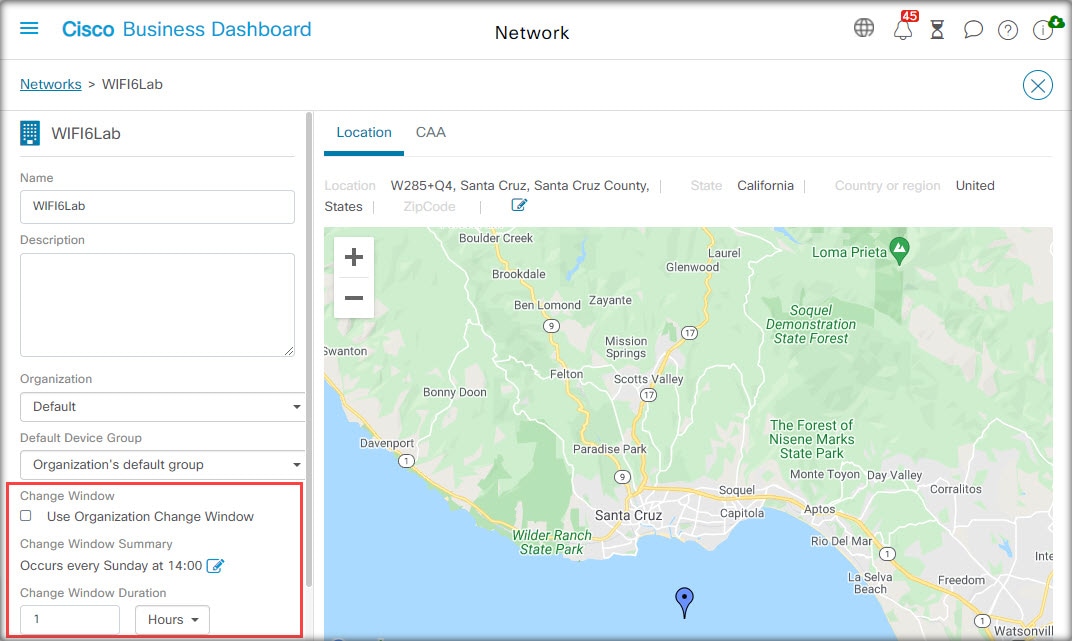Click Boulder Creek label on map
Image resolution: width=1072 pixels, height=641 pixels.
[x=496, y=238]
